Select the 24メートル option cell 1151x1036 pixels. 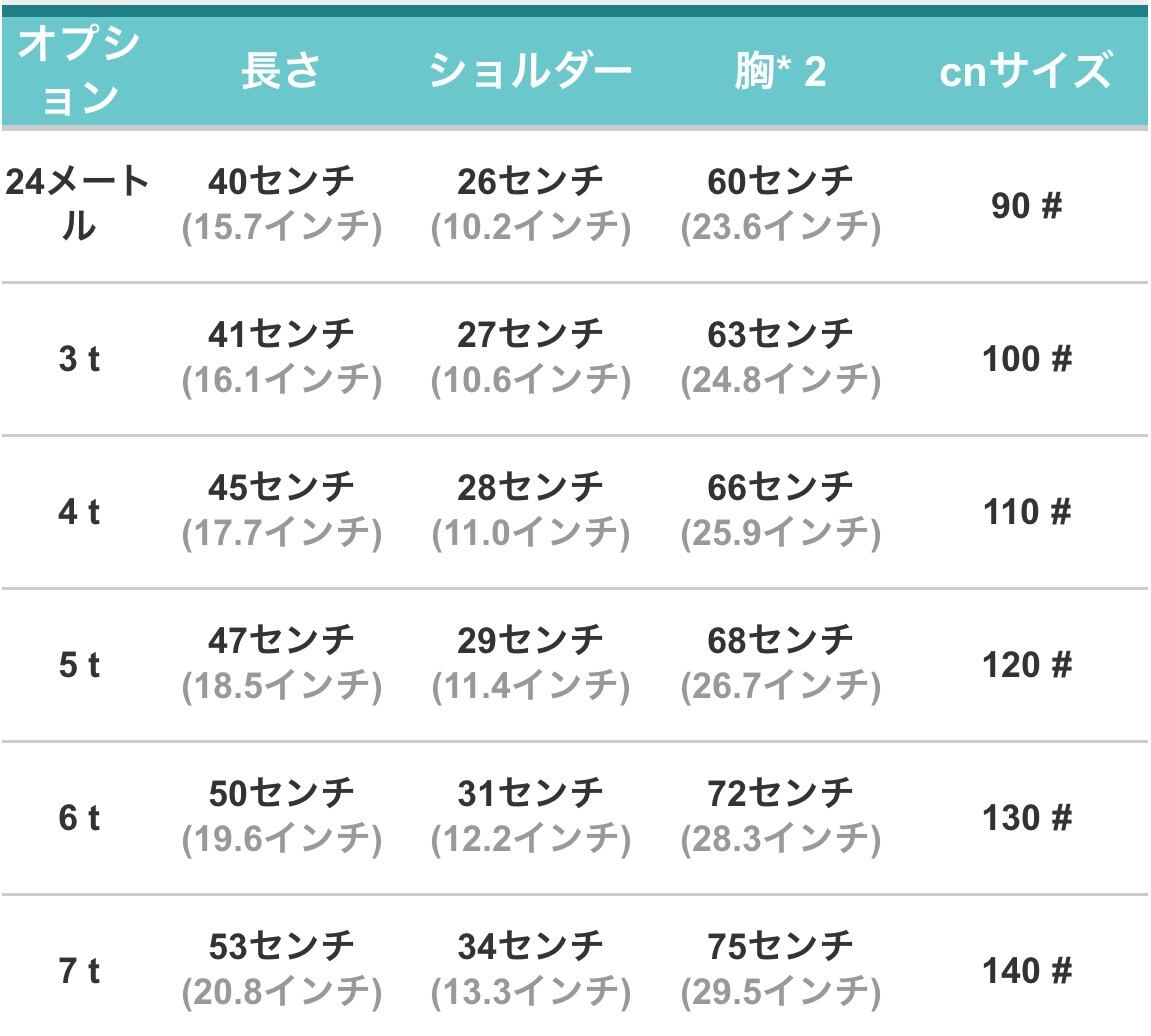coord(78,203)
